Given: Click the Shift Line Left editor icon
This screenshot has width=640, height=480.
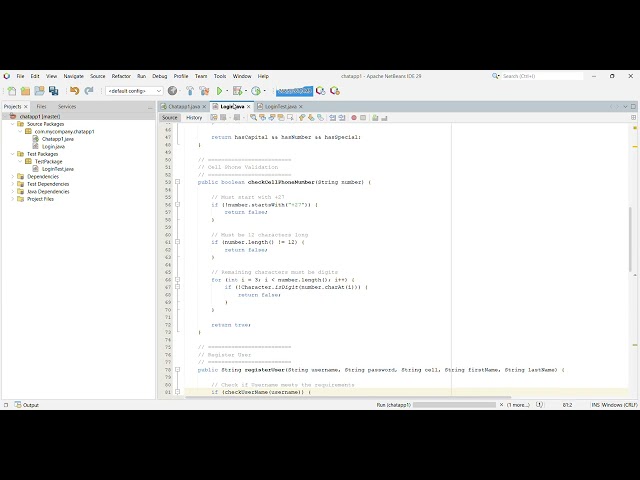Looking at the screenshot, I should point(333,118).
